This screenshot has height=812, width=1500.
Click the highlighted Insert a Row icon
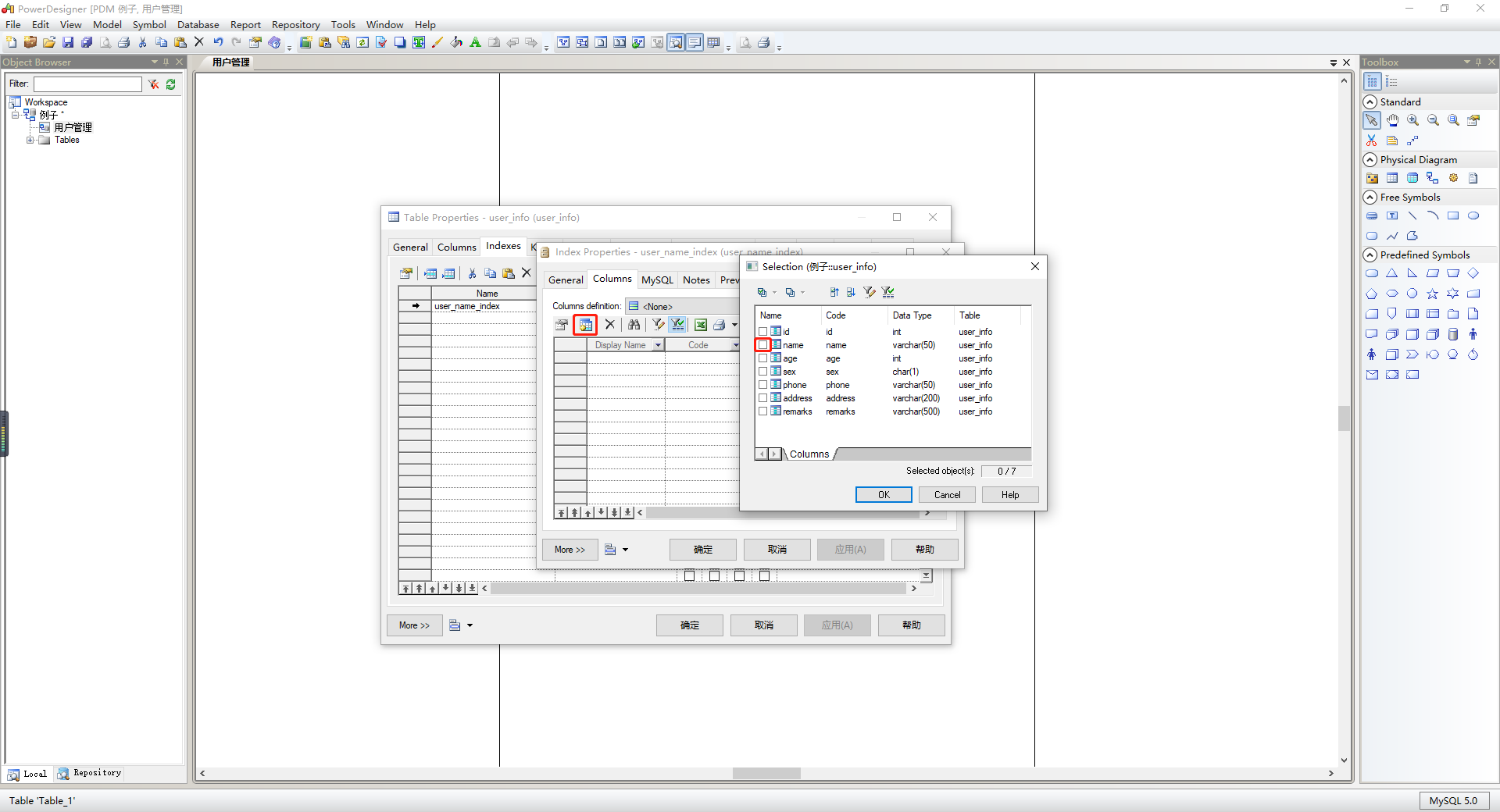click(x=586, y=325)
